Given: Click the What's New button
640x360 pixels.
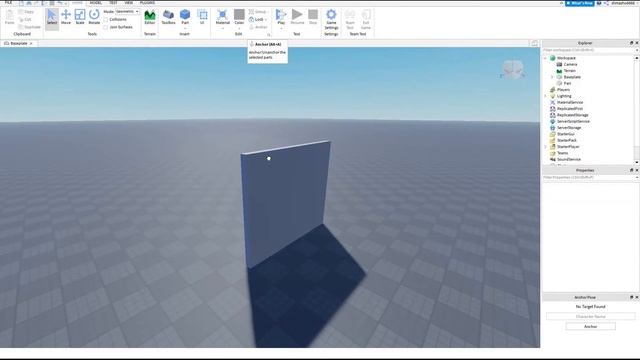Looking at the screenshot, I should [x=580, y=3].
